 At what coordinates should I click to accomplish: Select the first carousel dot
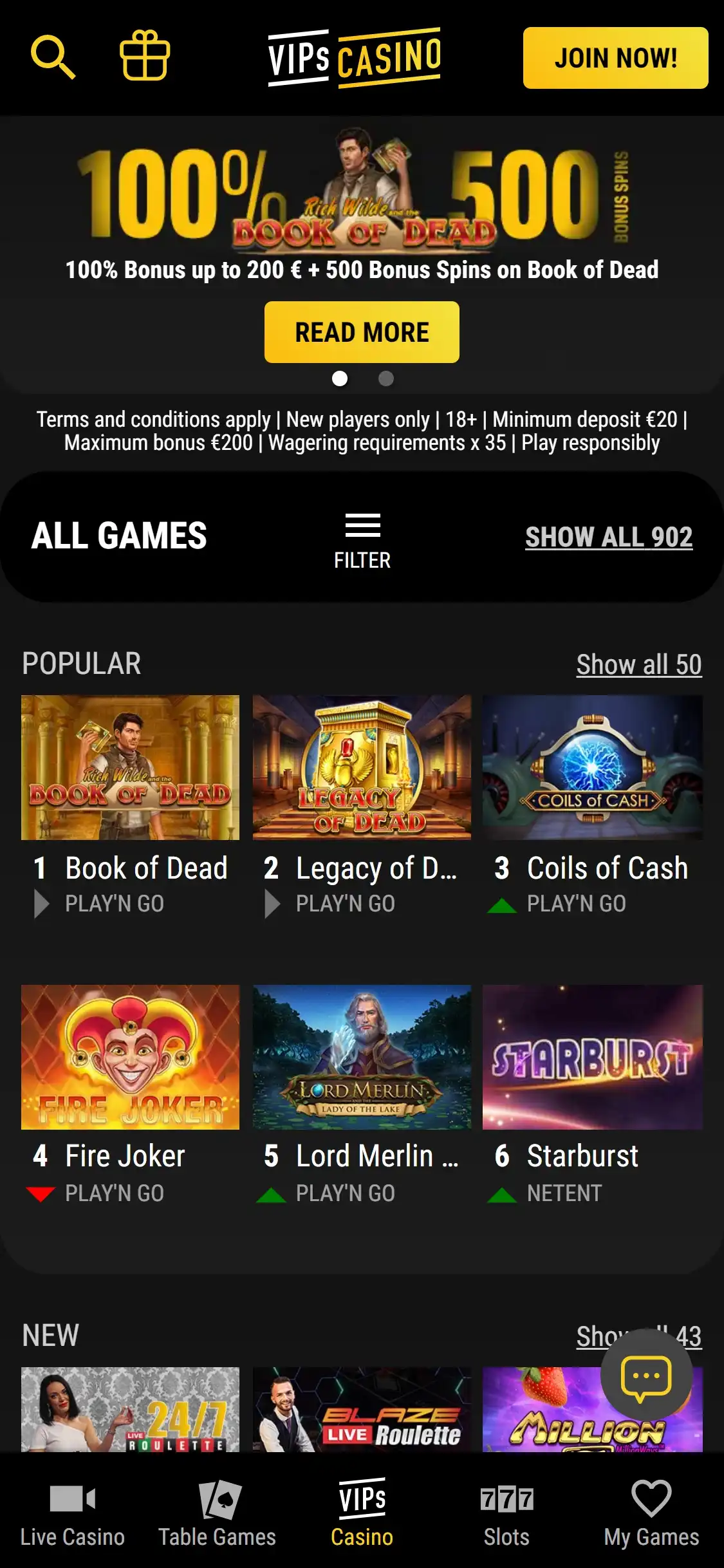tap(340, 378)
